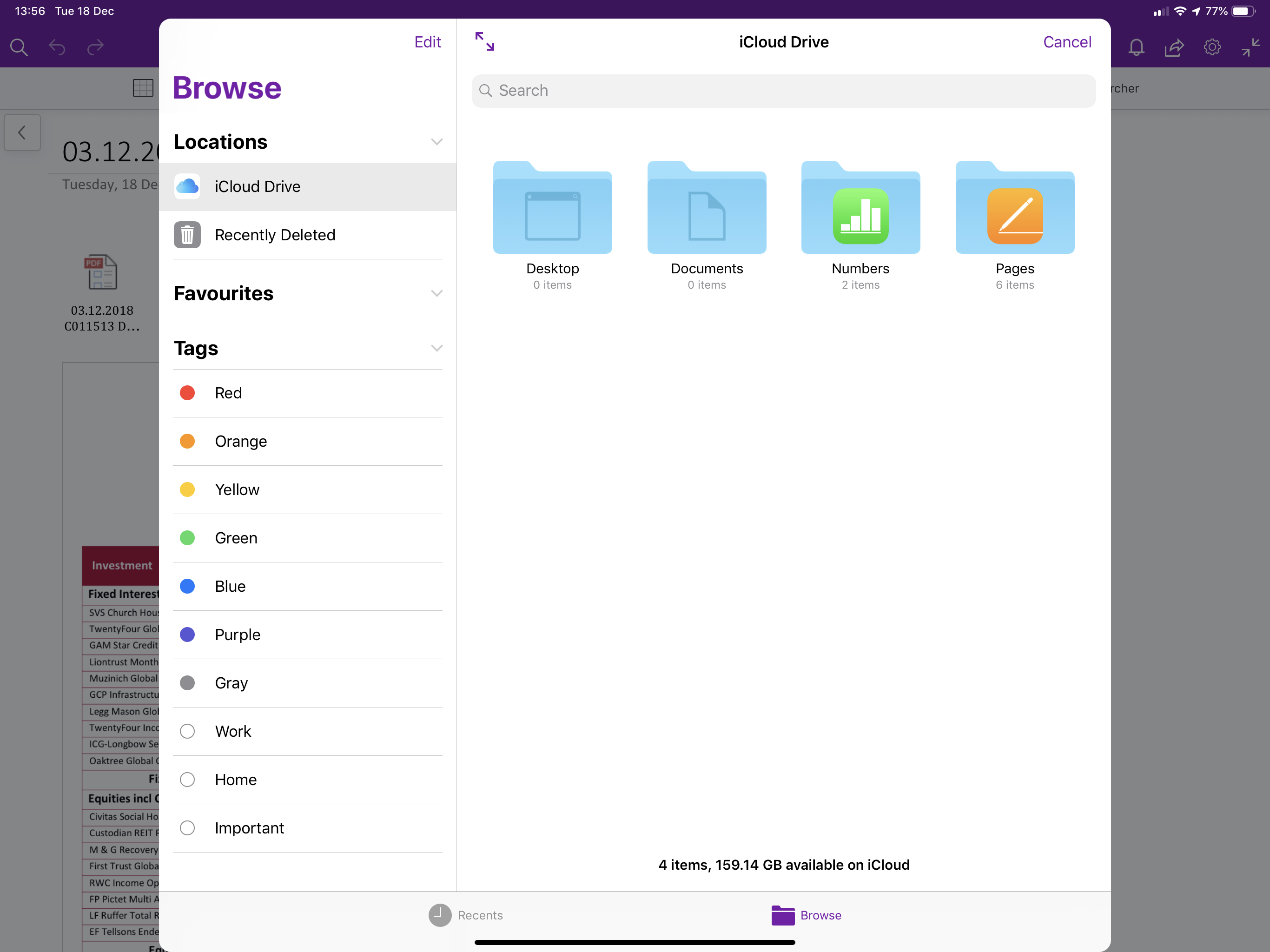Open the Documents folder

coord(707,225)
